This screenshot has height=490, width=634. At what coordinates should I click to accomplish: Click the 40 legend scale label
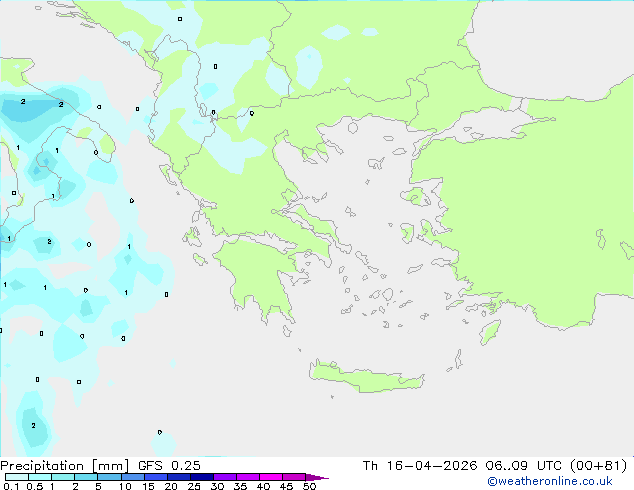click(x=263, y=486)
